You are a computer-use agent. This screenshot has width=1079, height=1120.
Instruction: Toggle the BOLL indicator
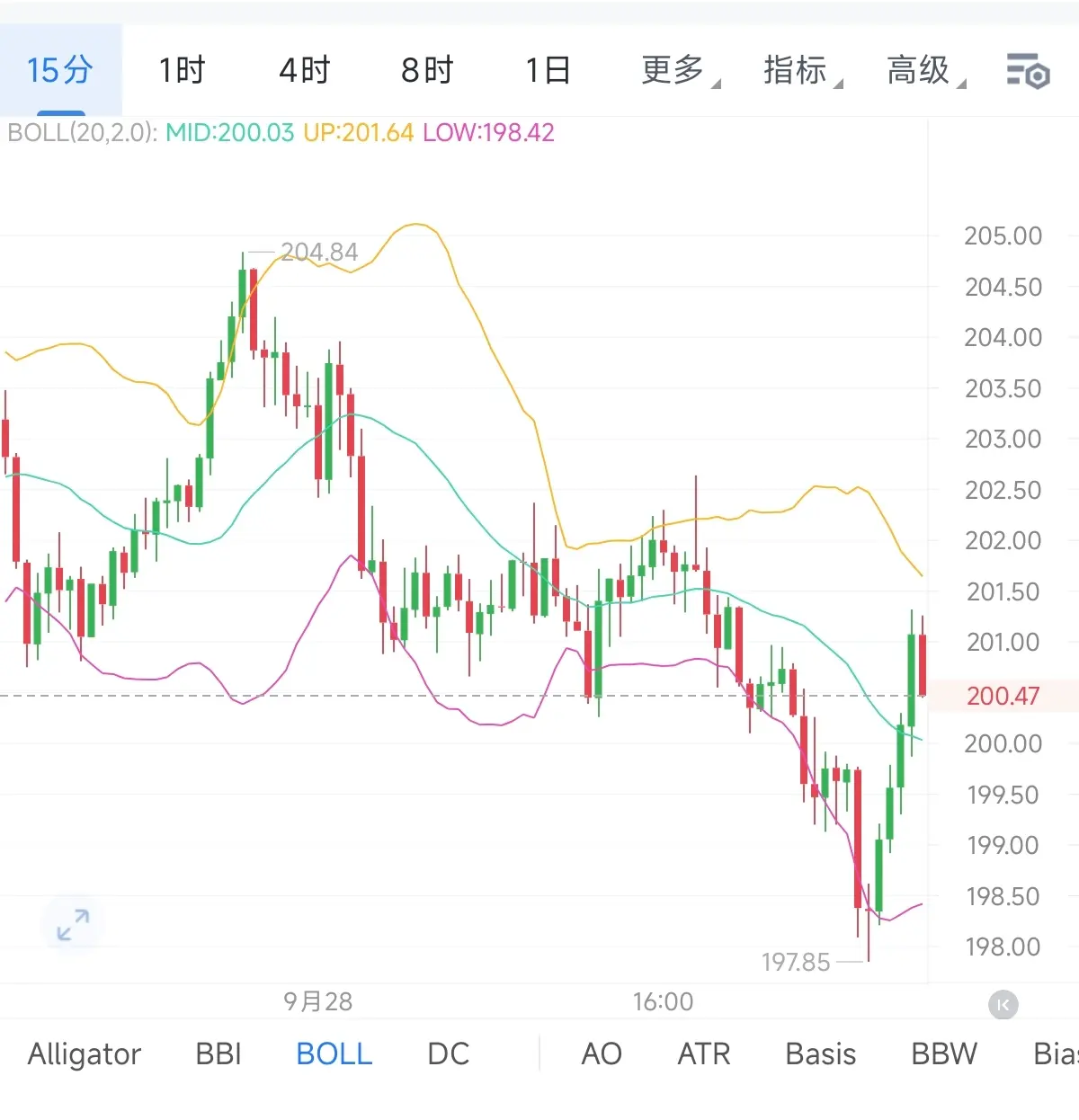[334, 1053]
